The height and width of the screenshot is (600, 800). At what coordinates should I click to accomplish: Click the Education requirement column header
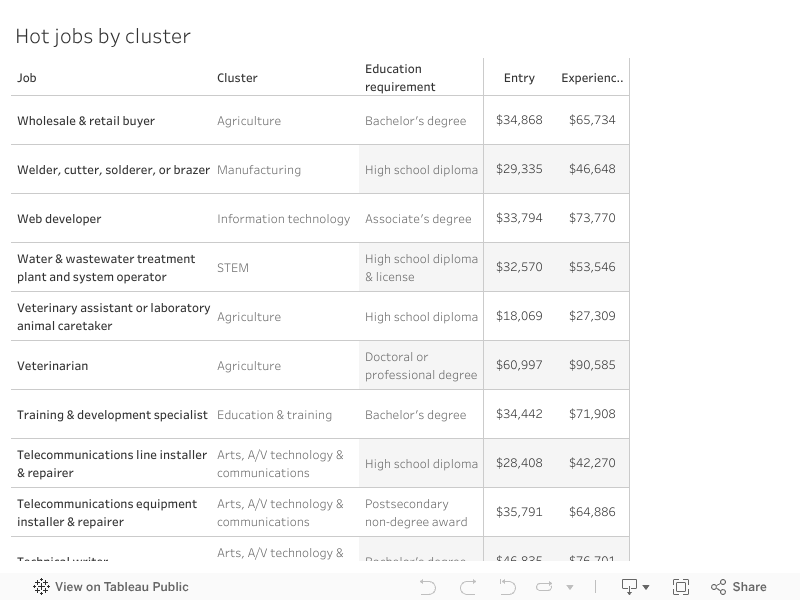[400, 78]
